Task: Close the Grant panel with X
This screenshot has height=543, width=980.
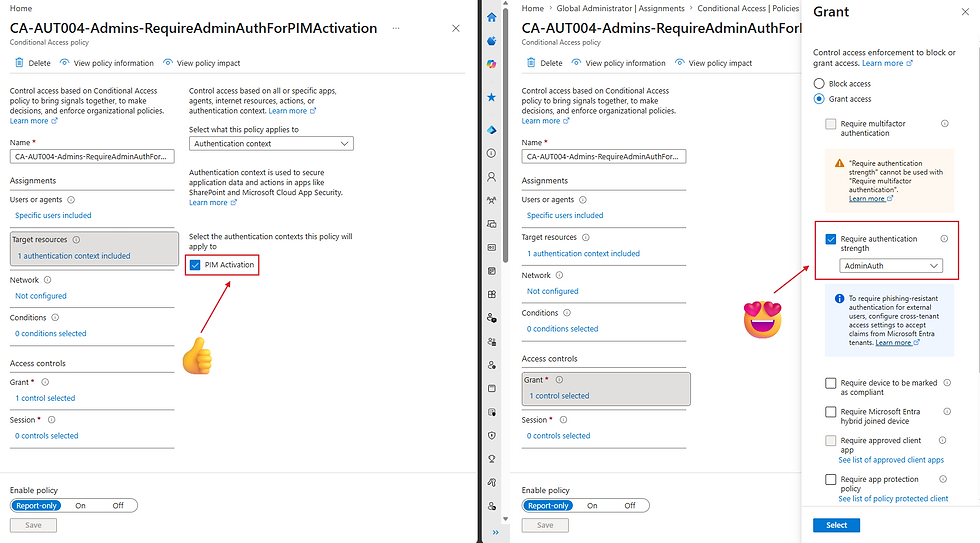Action: (x=965, y=12)
